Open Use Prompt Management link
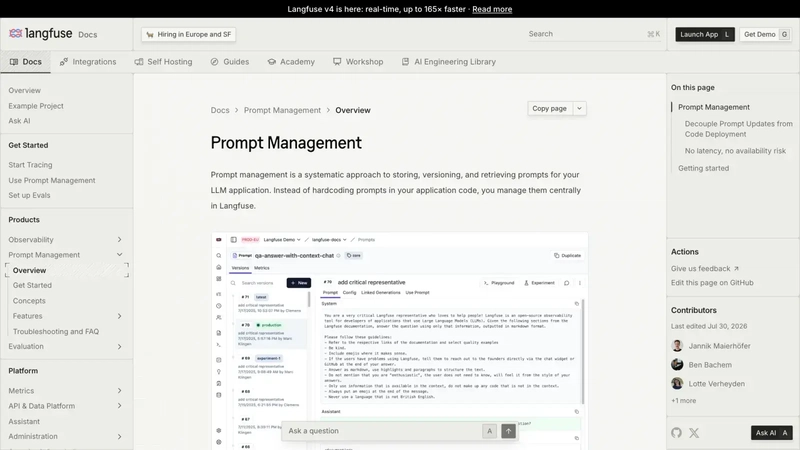Image resolution: width=800 pixels, height=450 pixels. (52, 180)
